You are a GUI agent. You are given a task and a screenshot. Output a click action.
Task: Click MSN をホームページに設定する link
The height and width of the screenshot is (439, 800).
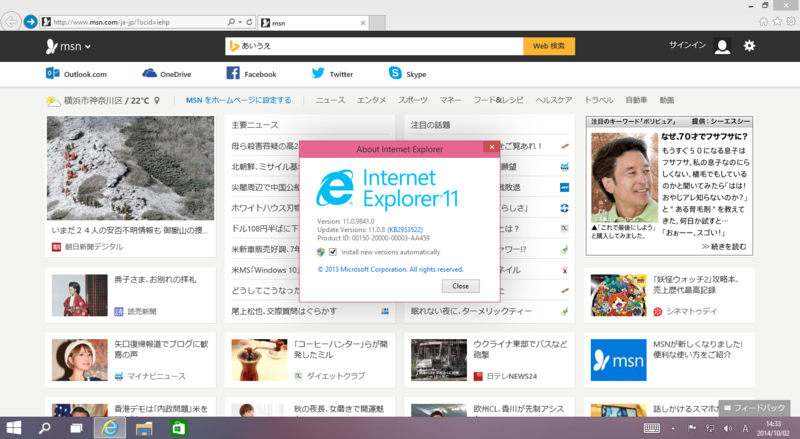[x=239, y=100]
